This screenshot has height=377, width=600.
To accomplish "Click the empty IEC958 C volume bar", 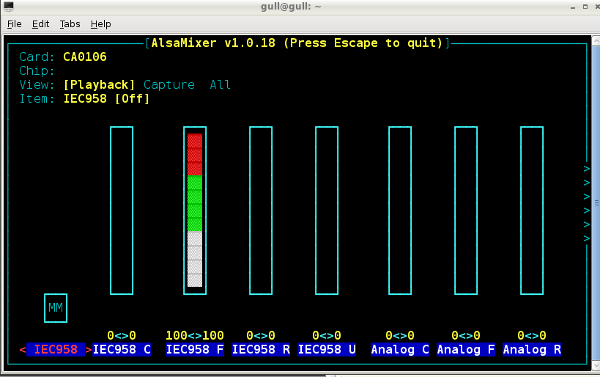I will tap(122, 211).
